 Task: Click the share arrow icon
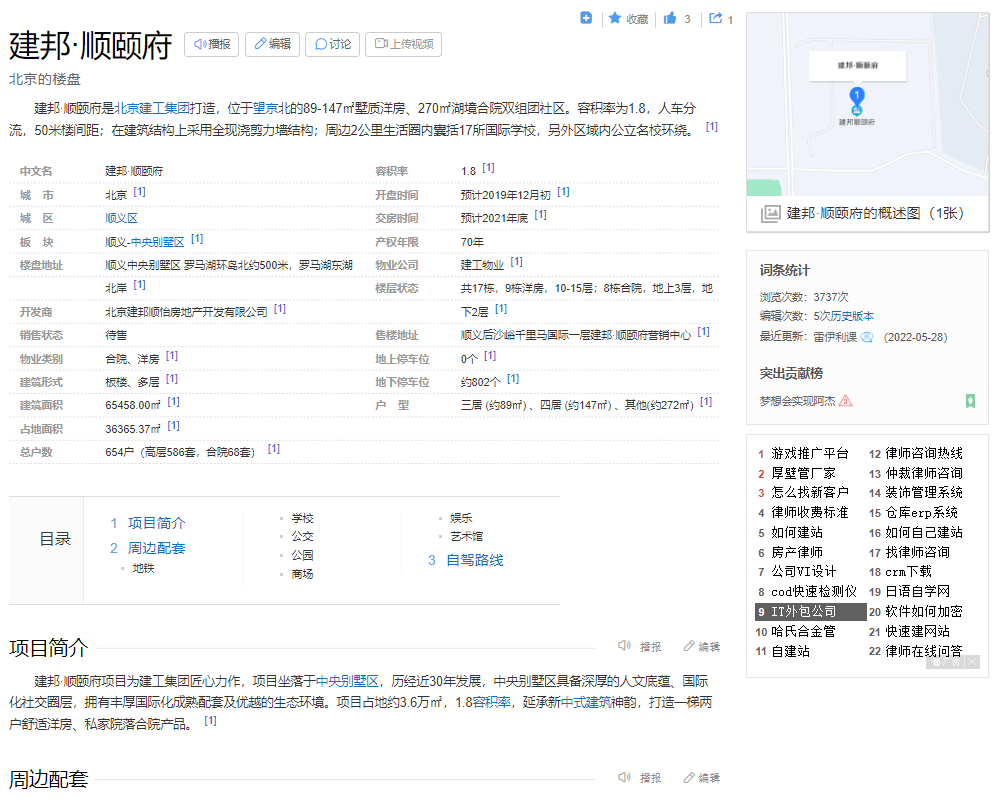716,18
